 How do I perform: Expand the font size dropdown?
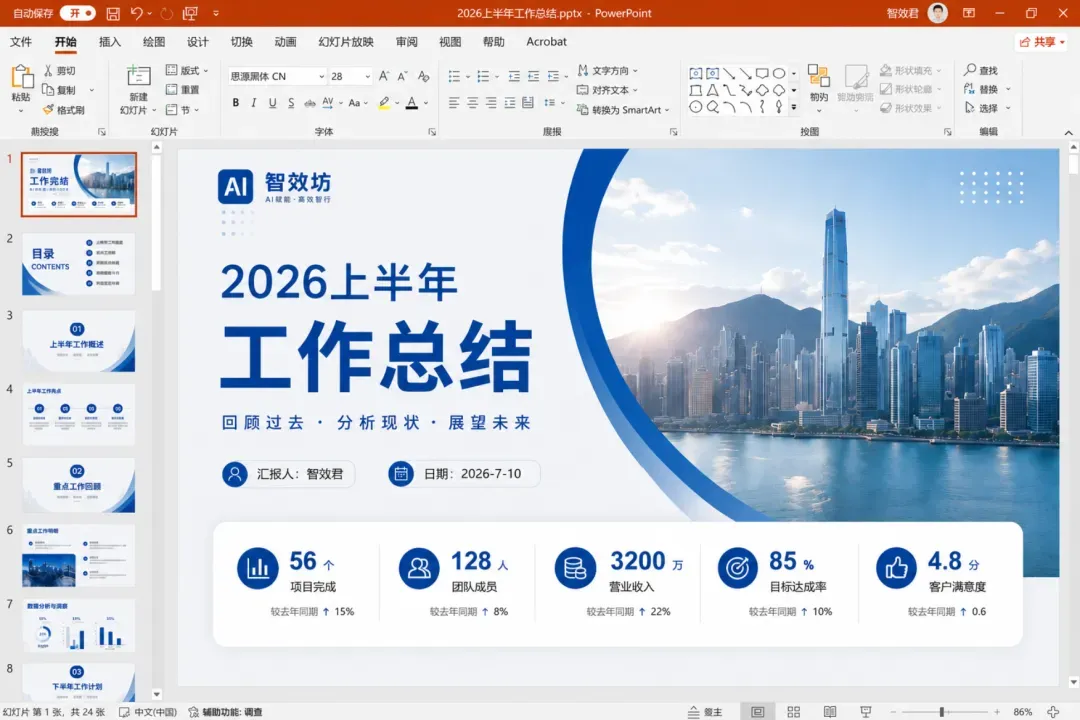tap(367, 76)
